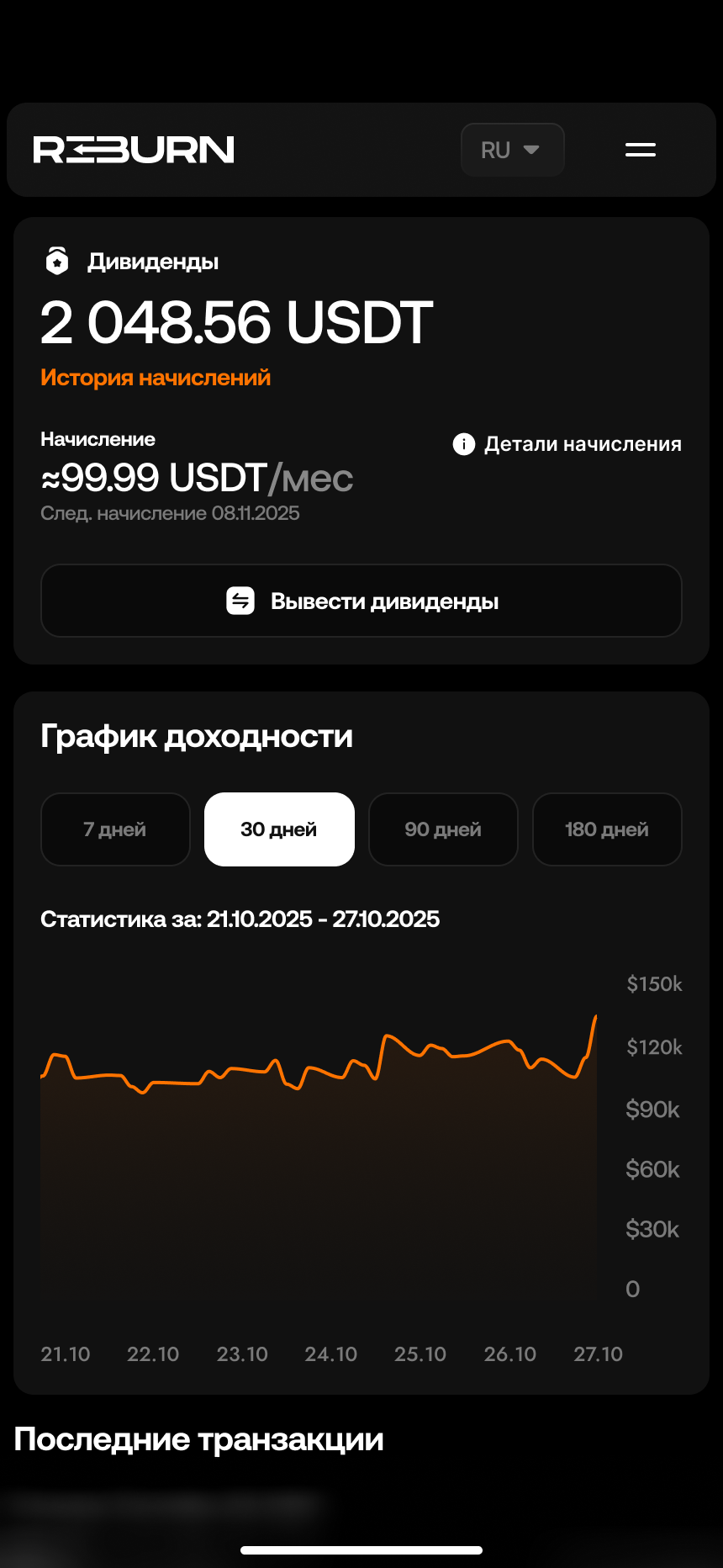
Task: Click the caret arrow in the language selector
Action: point(531,150)
